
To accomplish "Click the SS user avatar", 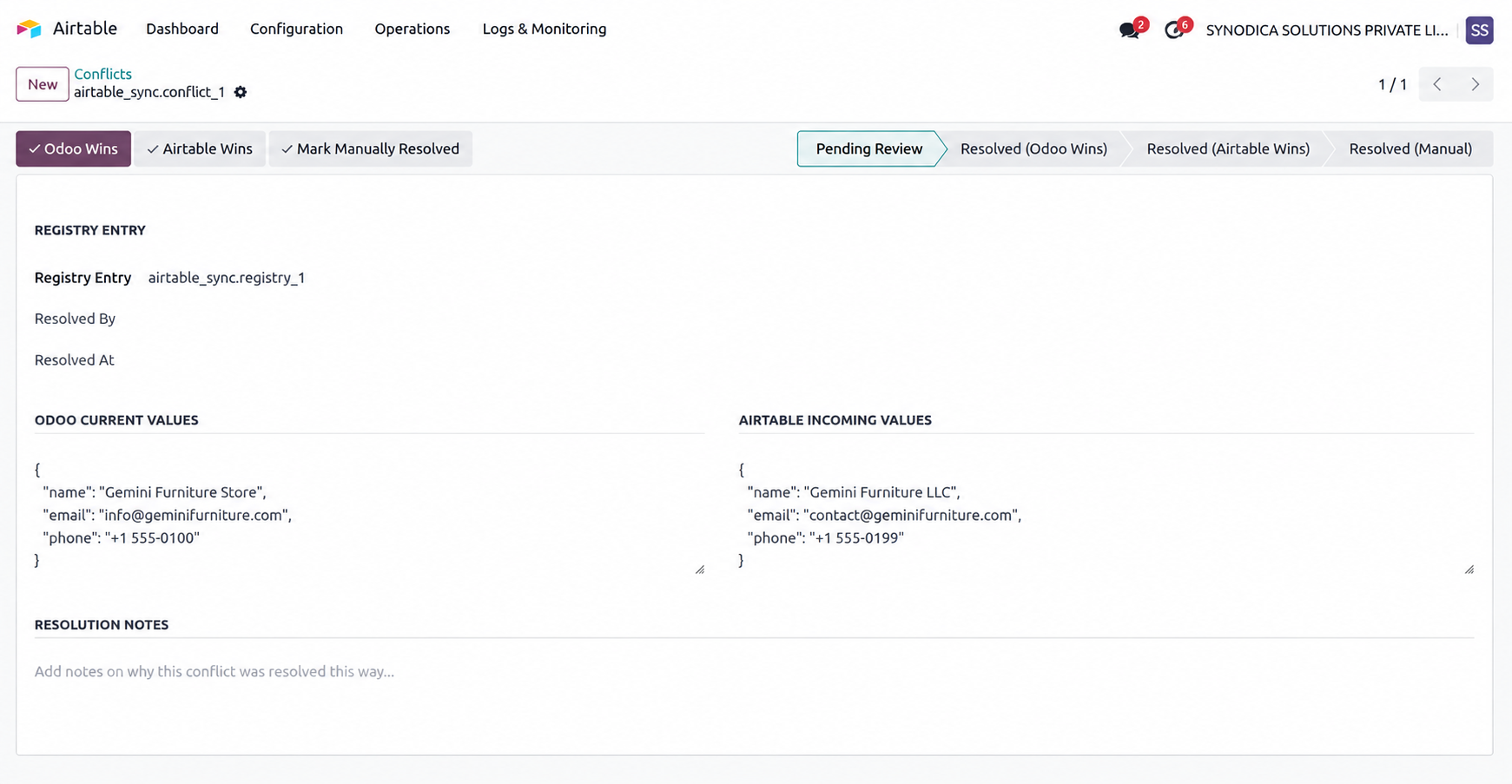I will [1479, 30].
